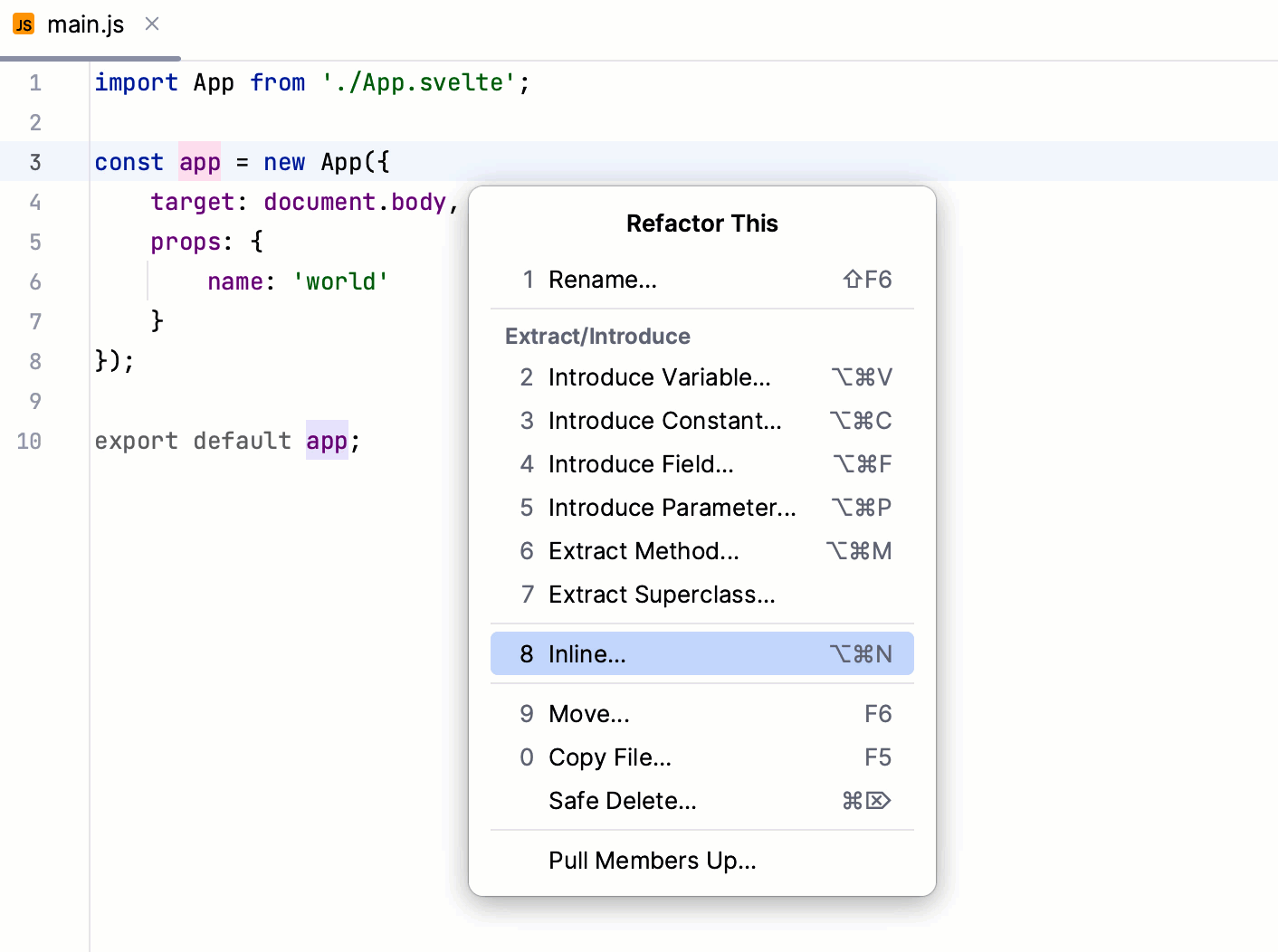Click the JS file type icon on the tab

click(x=23, y=24)
